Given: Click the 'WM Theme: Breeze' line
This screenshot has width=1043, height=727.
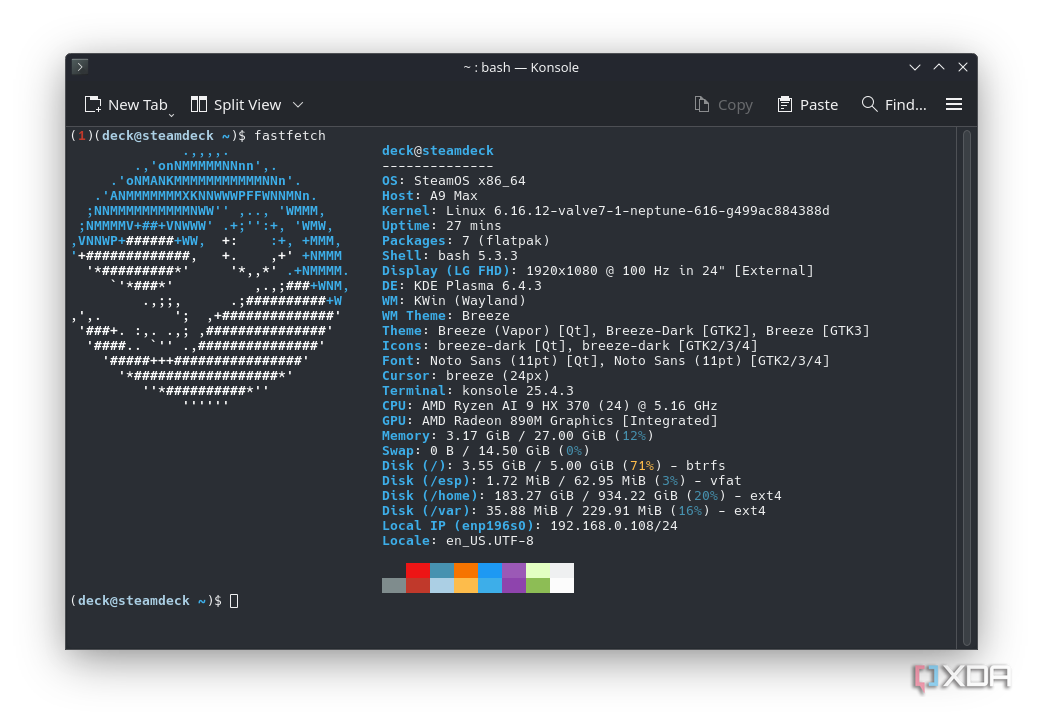Looking at the screenshot, I should 446,315.
